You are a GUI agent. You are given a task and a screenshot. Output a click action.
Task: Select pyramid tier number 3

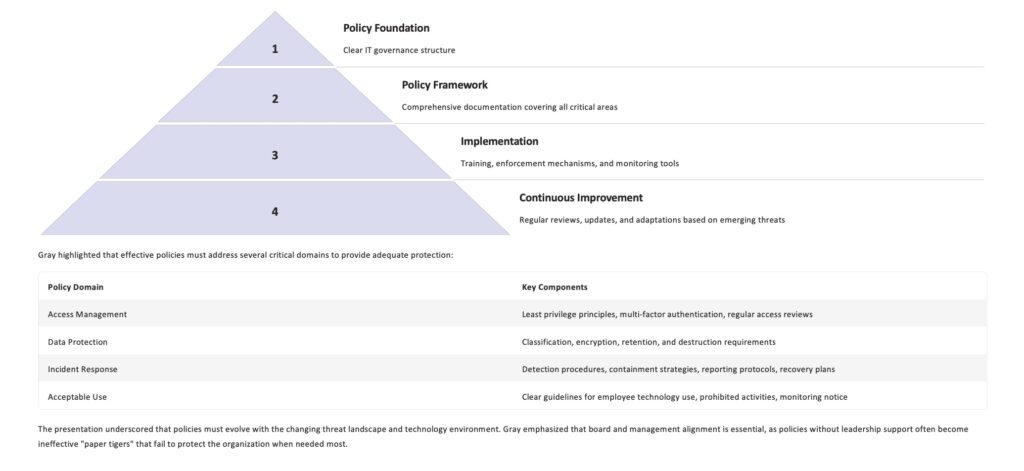[275, 155]
